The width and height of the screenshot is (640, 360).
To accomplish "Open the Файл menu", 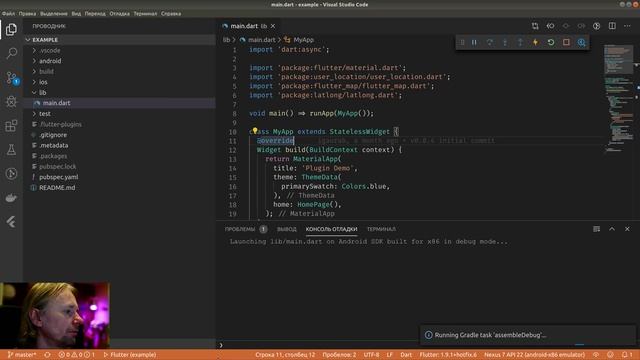I will click(8, 13).
